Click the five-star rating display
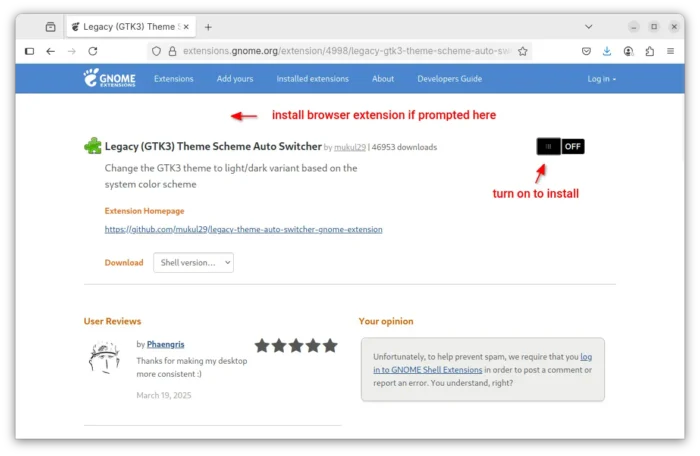Image resolution: width=700 pixels, height=456 pixels. (296, 346)
